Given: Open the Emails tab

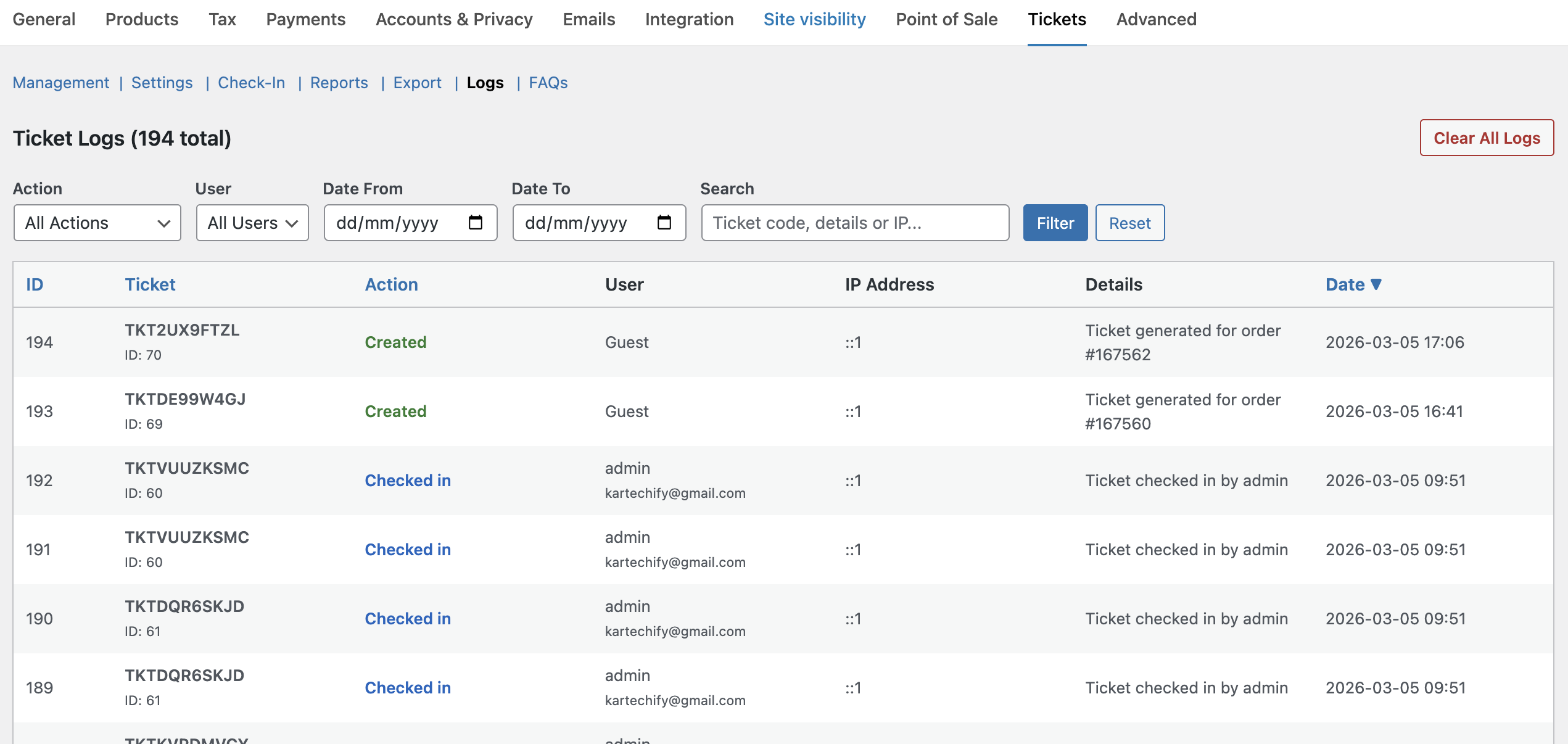Looking at the screenshot, I should (589, 20).
